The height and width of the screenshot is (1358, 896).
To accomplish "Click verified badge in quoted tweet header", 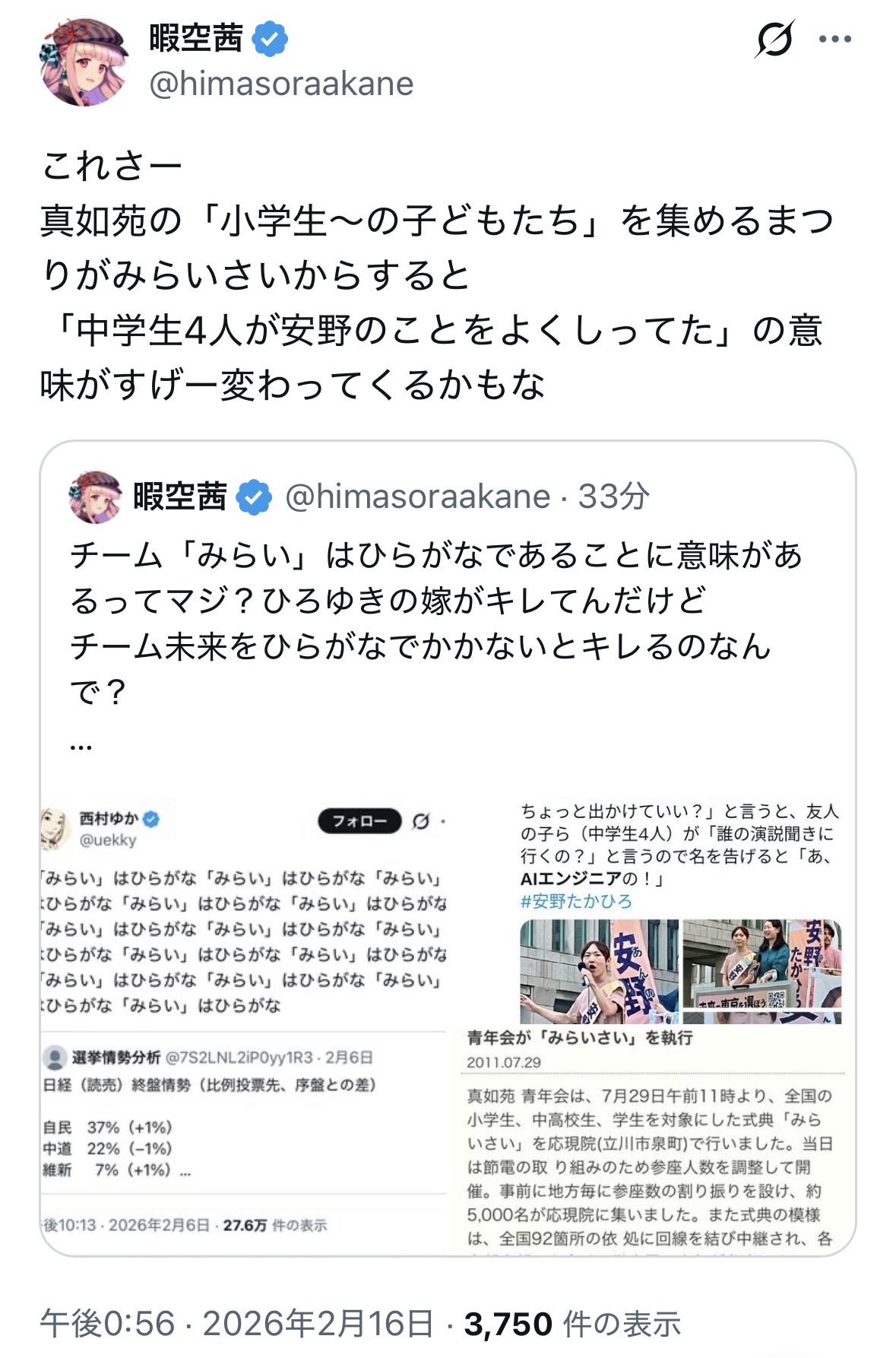I will click(x=254, y=497).
